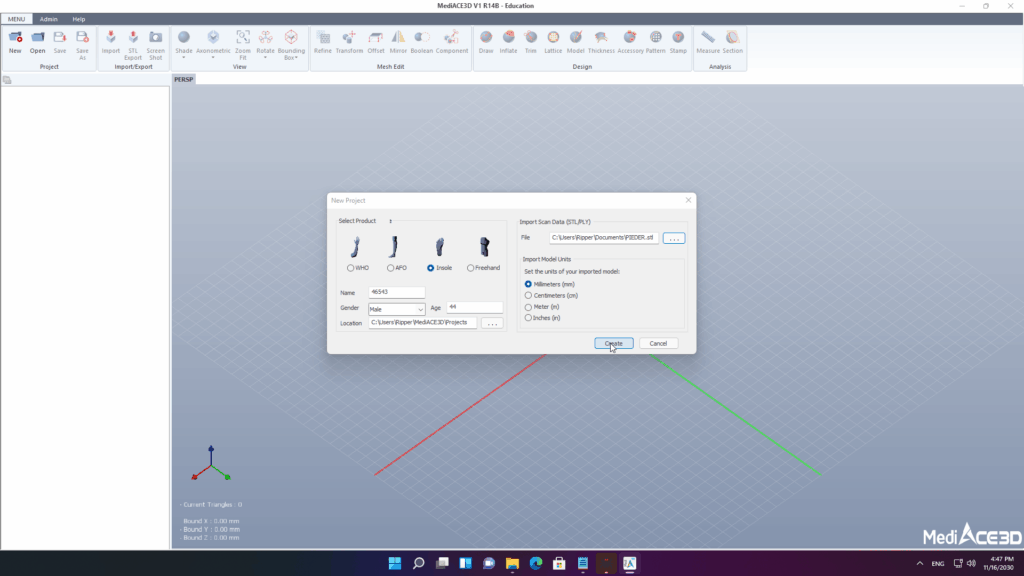Viewport: 1024px width, 576px height.
Task: Select the Lattice design tool
Action: click(x=553, y=41)
